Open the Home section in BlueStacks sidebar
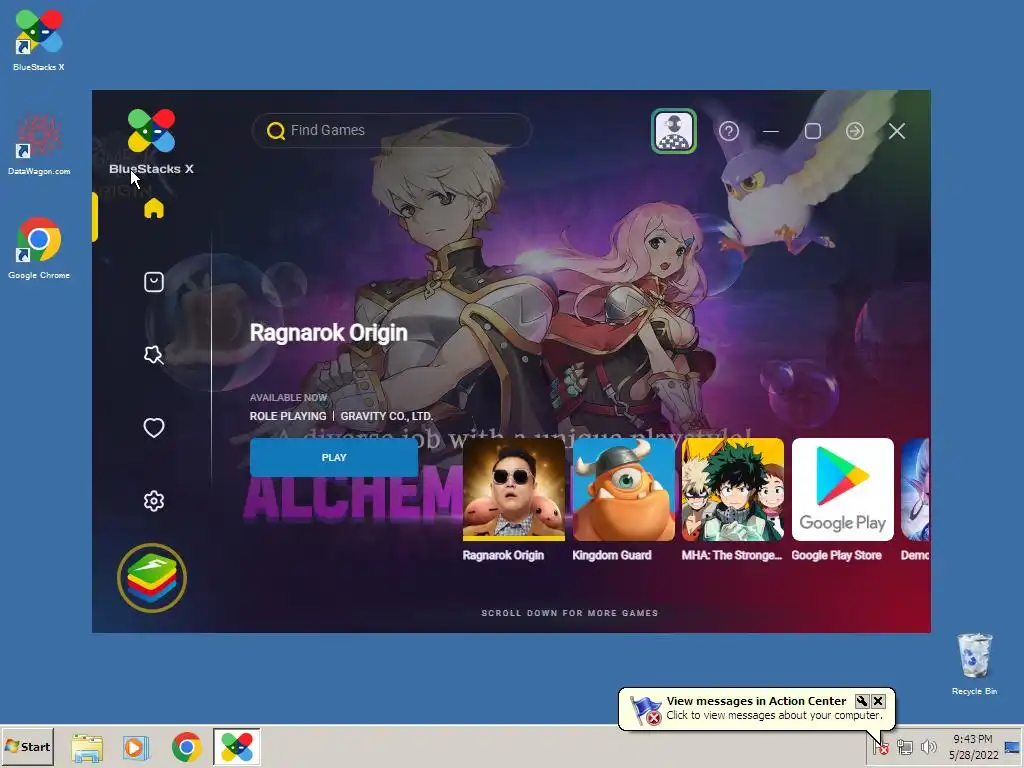The width and height of the screenshot is (1024, 768). point(153,208)
